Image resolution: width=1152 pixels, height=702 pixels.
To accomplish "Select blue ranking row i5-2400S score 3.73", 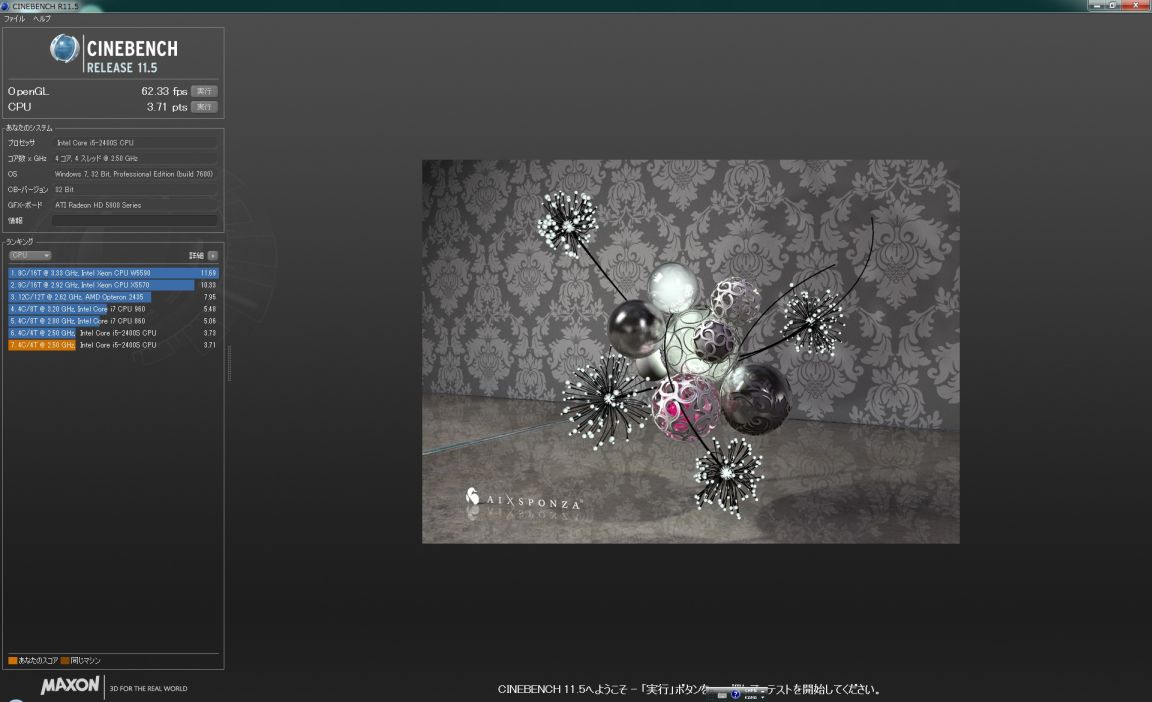I will click(x=113, y=333).
